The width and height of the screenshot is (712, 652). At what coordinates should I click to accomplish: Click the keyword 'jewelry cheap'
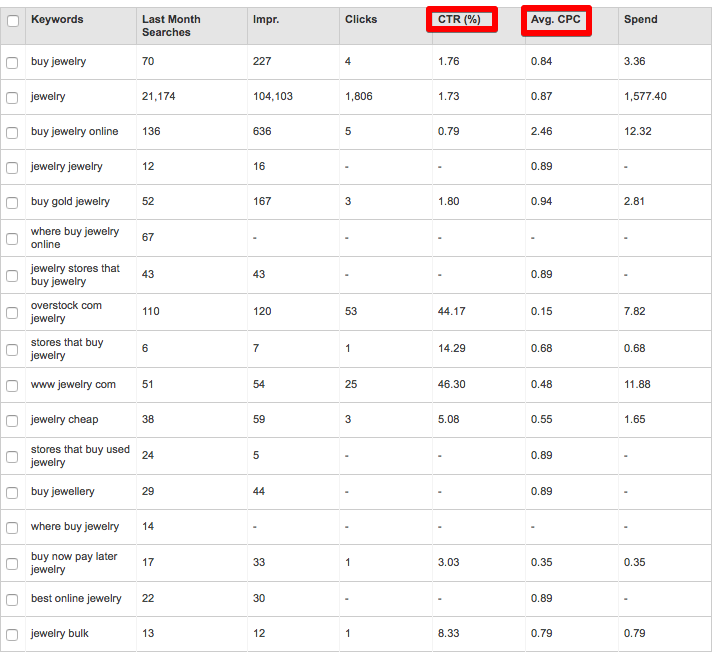pyautogui.click(x=64, y=420)
